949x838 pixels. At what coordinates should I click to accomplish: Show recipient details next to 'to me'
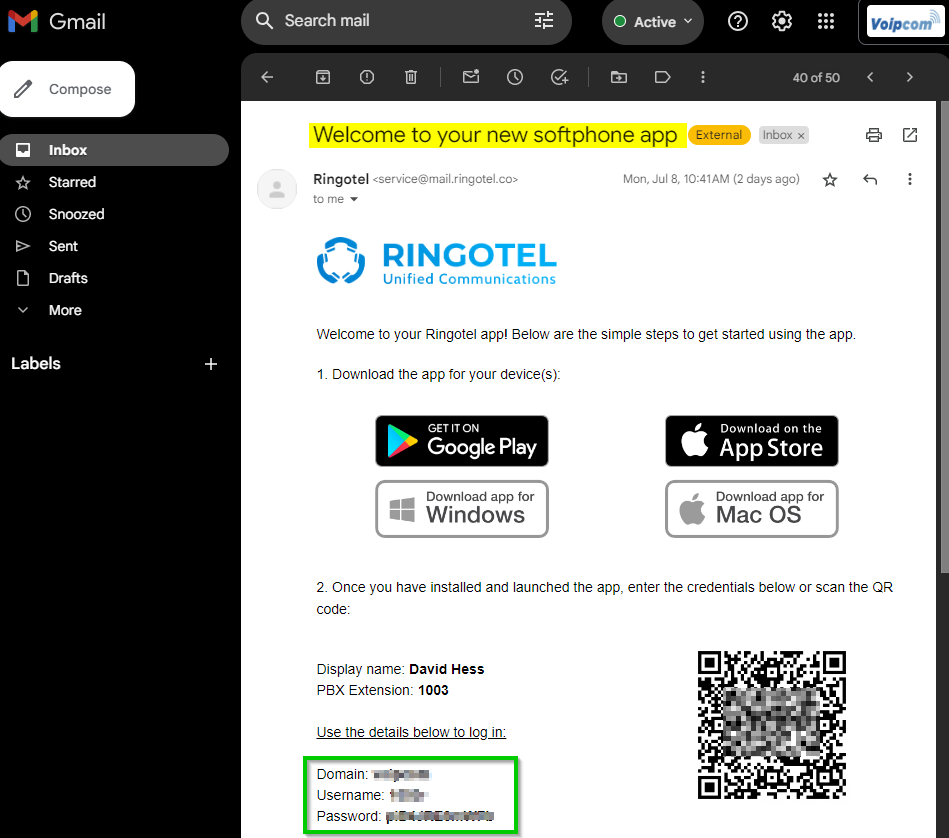tap(354, 199)
